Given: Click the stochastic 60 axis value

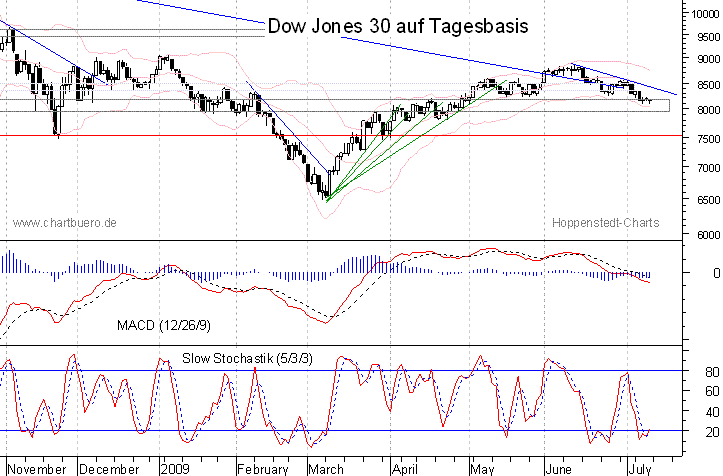Looking at the screenshot, I should point(712,391).
